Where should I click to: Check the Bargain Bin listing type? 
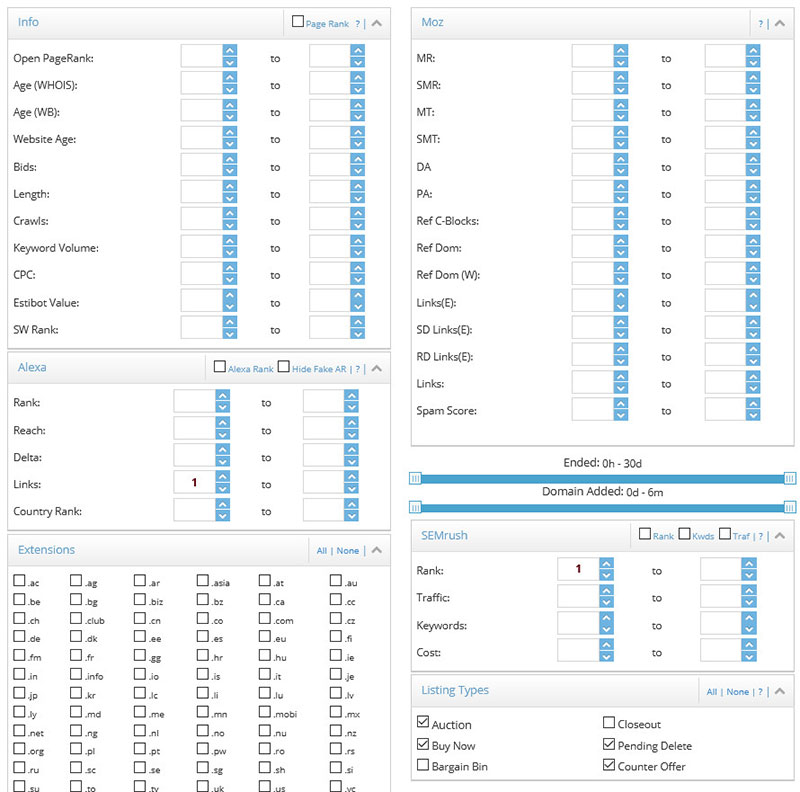point(423,764)
